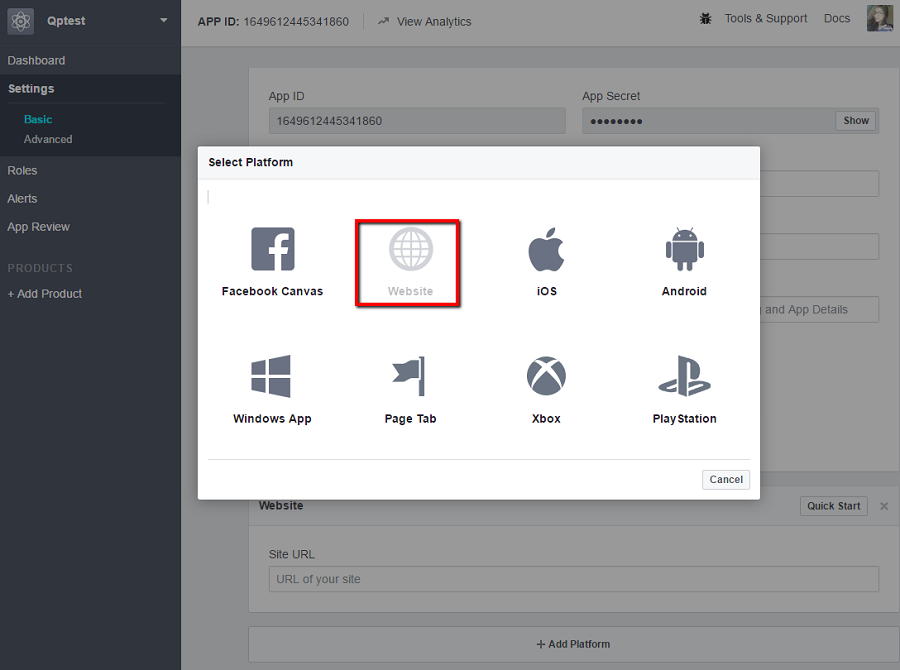Pick the Xbox platform icon
Viewport: 900px width, 670px height.
(x=546, y=376)
